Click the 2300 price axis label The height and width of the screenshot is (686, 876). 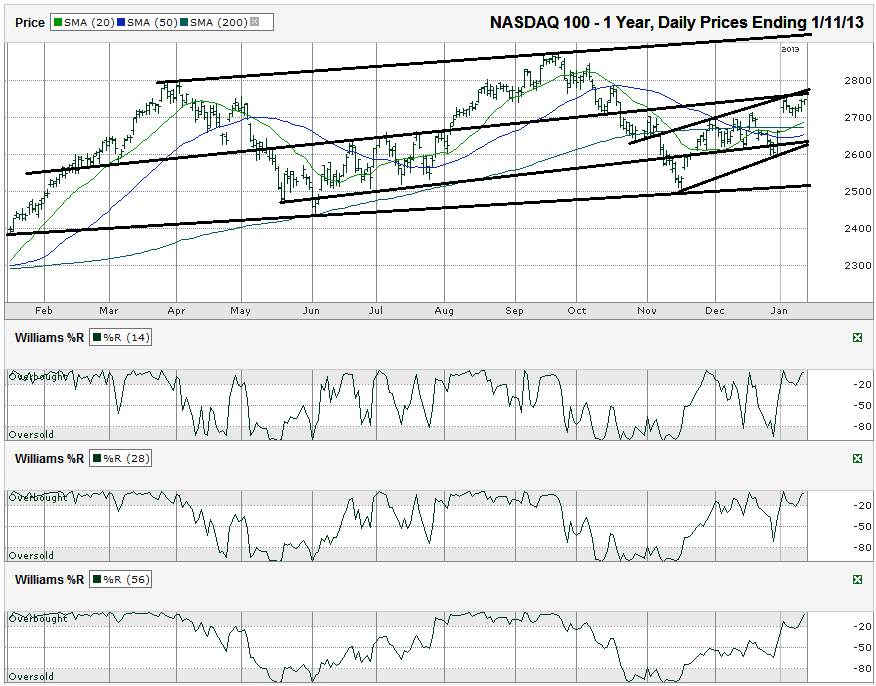[858, 265]
